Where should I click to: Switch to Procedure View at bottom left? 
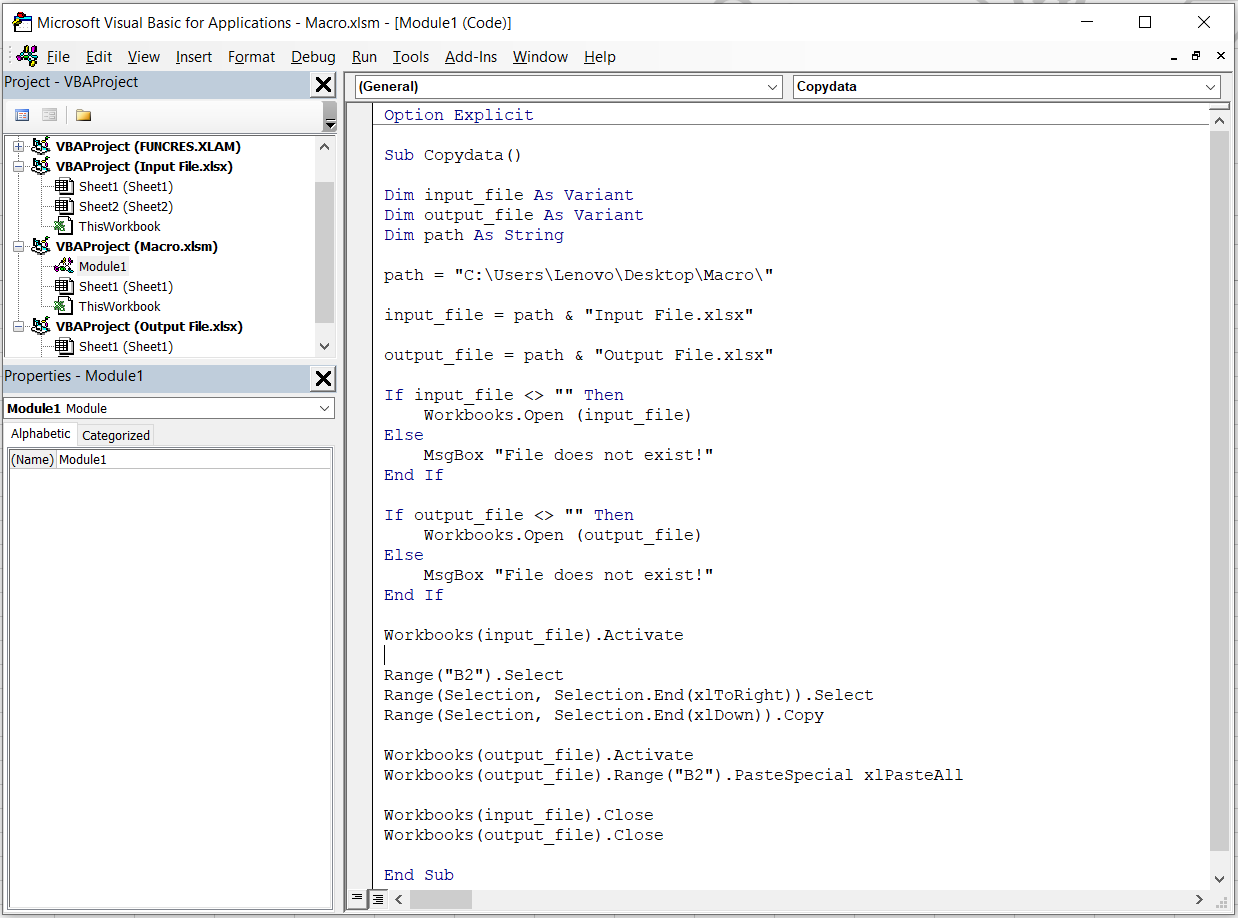359,899
